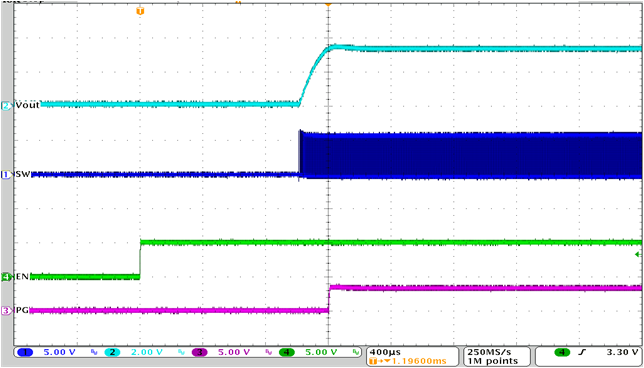
Task: Click the channel 1 badge in readout bar
Action: (x=25, y=352)
